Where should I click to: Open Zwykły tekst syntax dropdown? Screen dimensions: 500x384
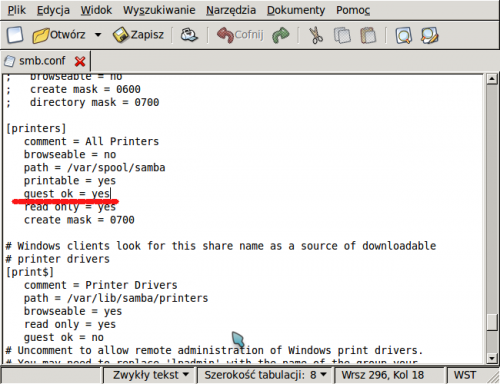tap(151, 375)
